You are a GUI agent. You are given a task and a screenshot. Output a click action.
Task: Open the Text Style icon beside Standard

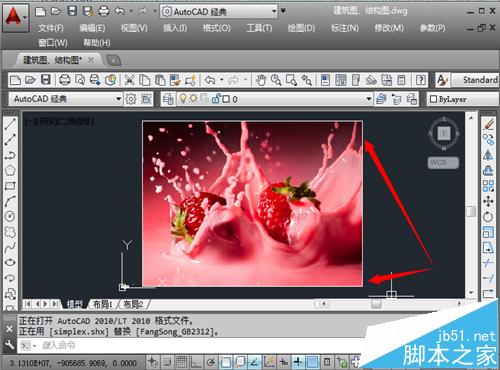coord(442,80)
